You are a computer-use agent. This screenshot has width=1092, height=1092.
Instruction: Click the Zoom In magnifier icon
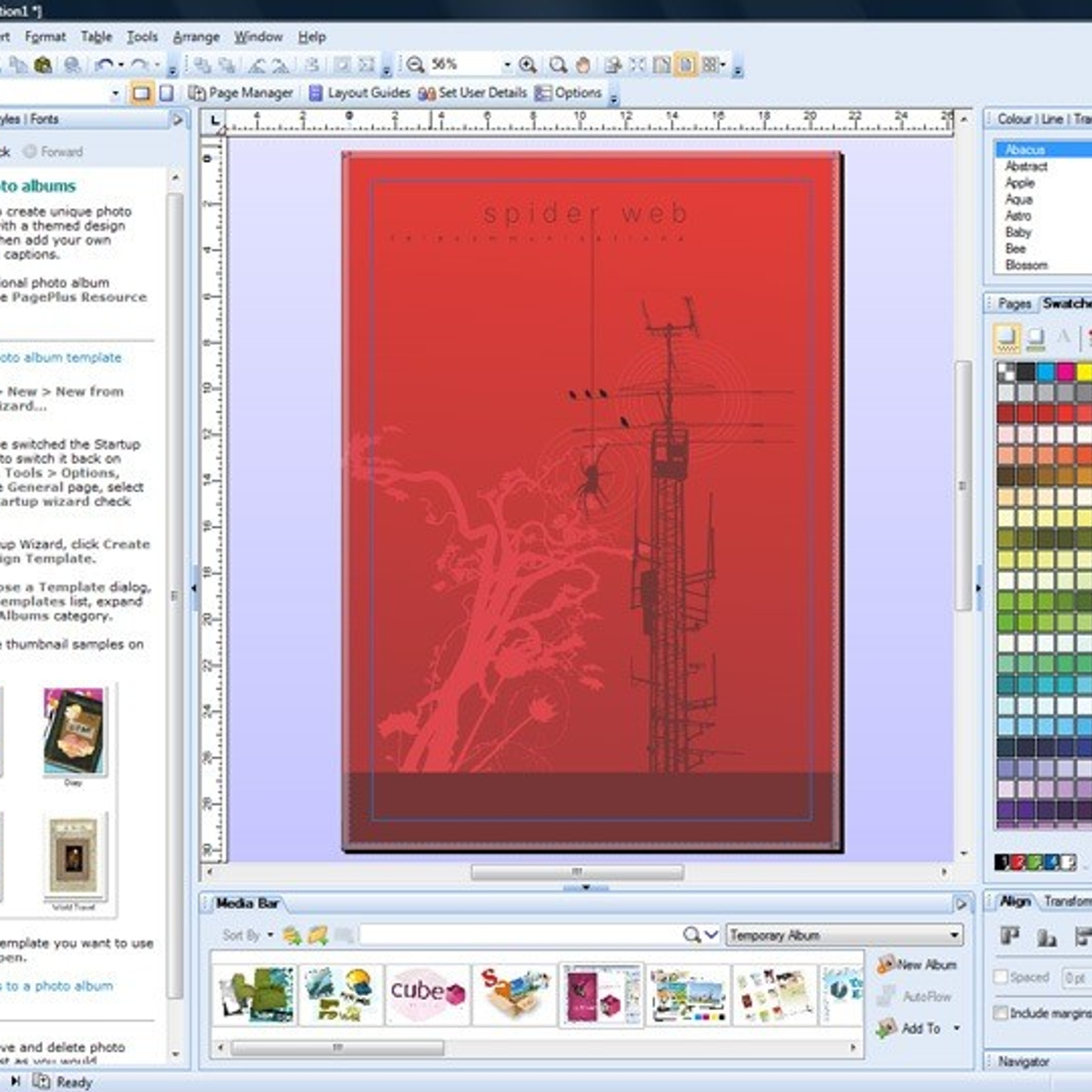(x=528, y=65)
